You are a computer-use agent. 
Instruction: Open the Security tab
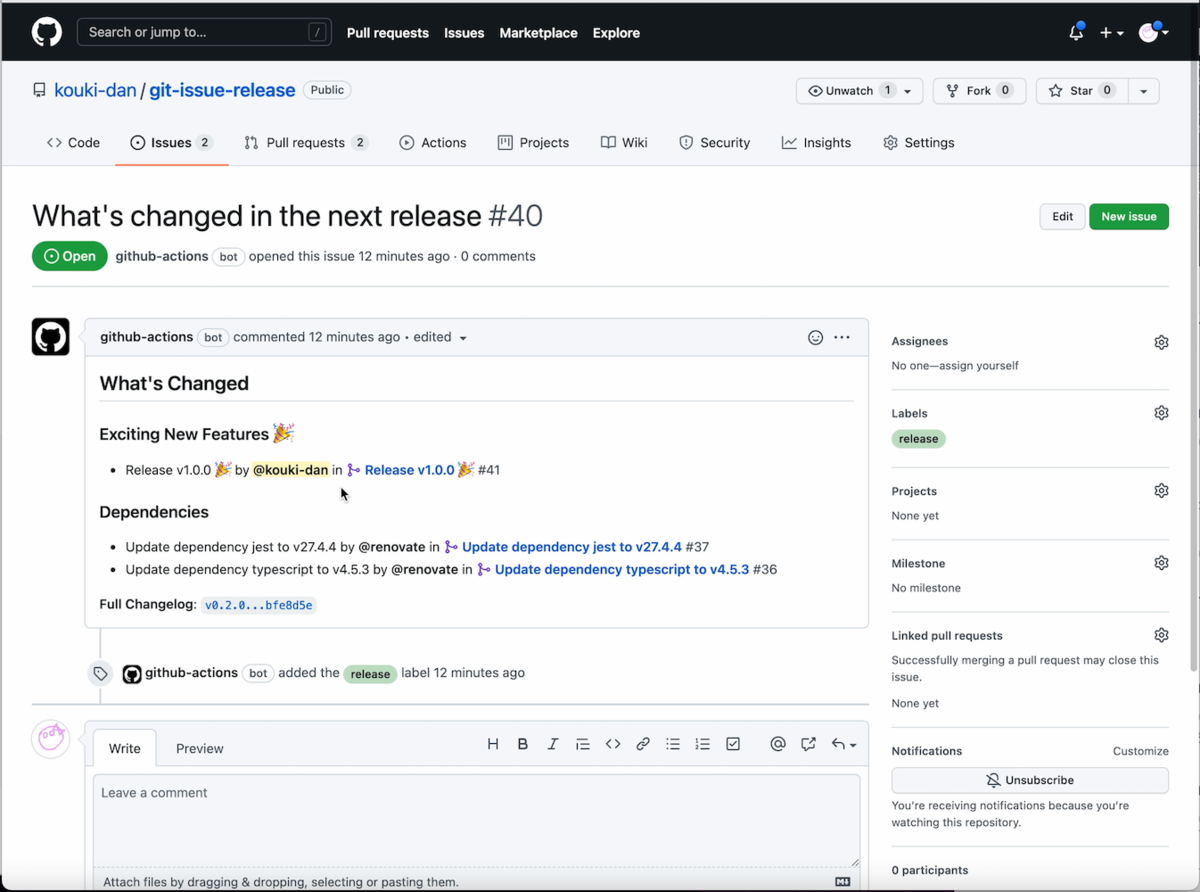pos(714,143)
